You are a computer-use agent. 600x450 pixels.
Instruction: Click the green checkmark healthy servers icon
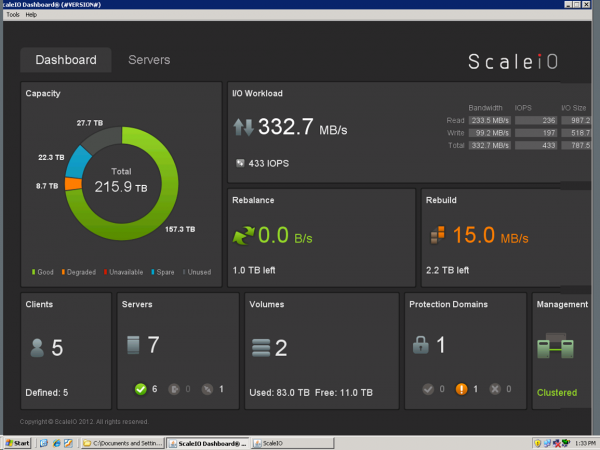[140, 389]
